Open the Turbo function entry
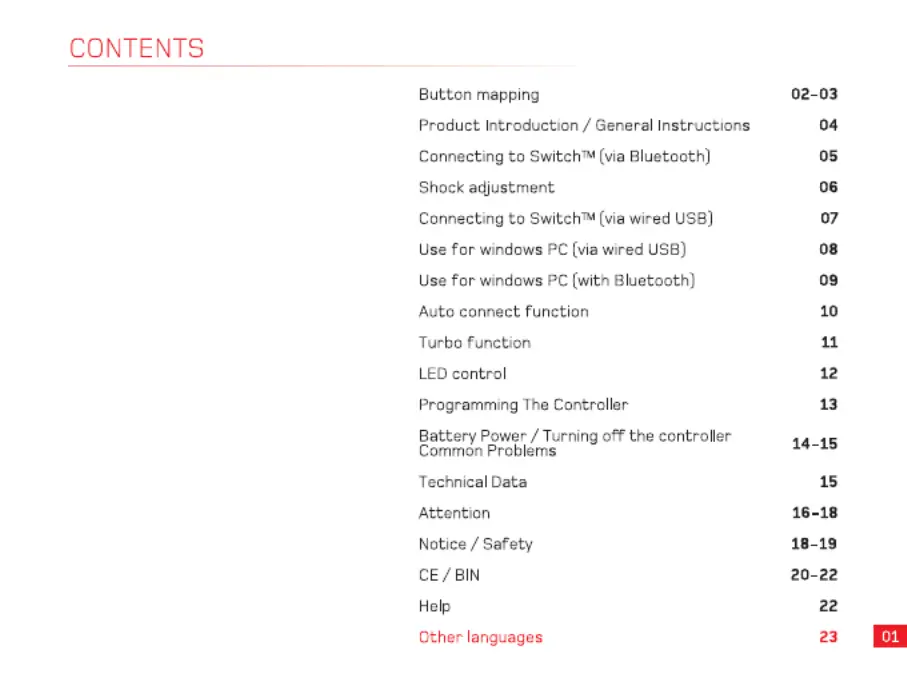907x680 pixels. click(474, 343)
